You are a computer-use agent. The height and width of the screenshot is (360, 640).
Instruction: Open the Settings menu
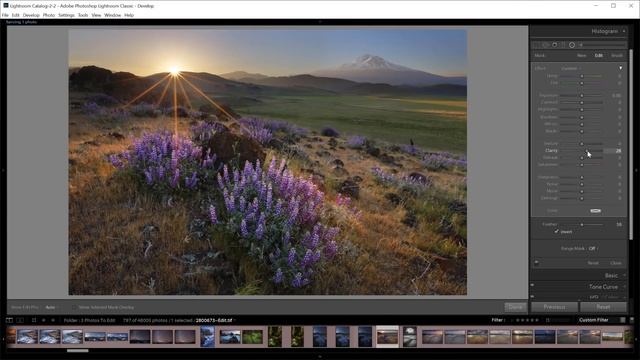click(66, 15)
